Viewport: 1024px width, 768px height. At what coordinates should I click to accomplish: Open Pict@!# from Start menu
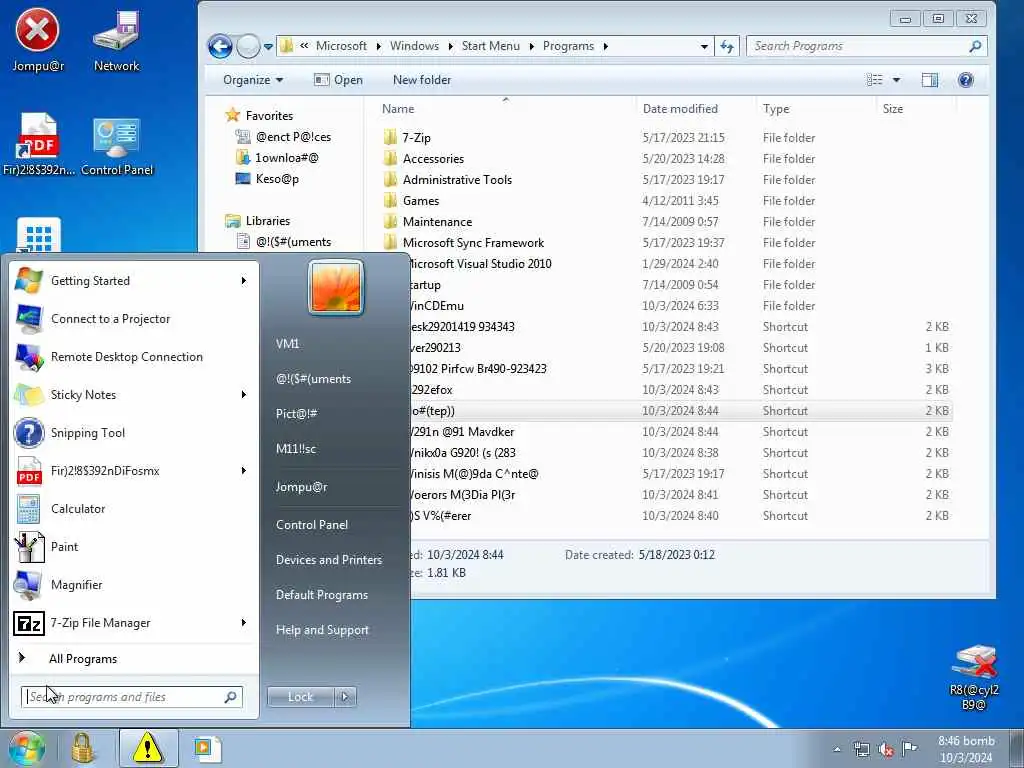(296, 413)
